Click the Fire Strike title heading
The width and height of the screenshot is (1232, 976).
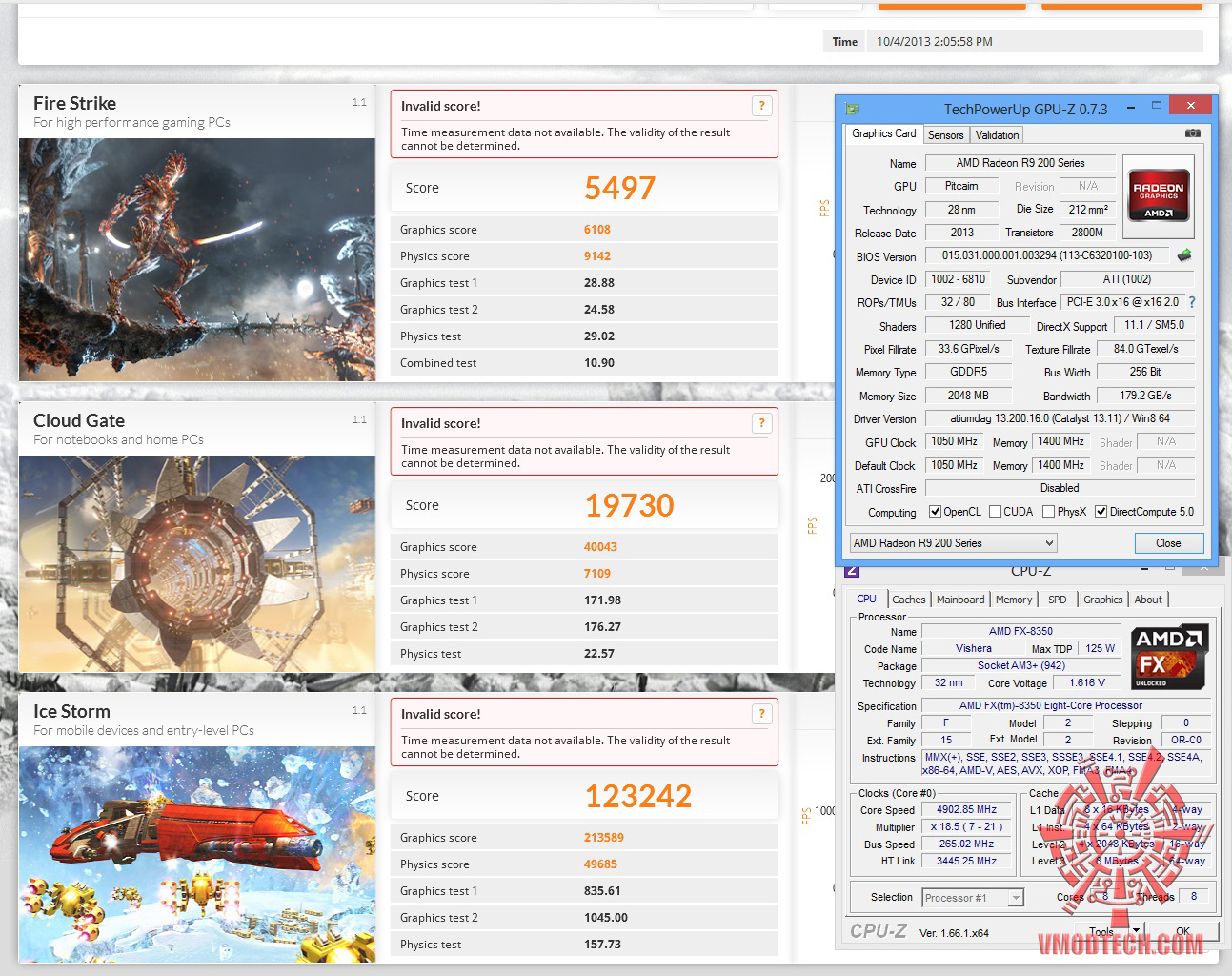point(74,103)
